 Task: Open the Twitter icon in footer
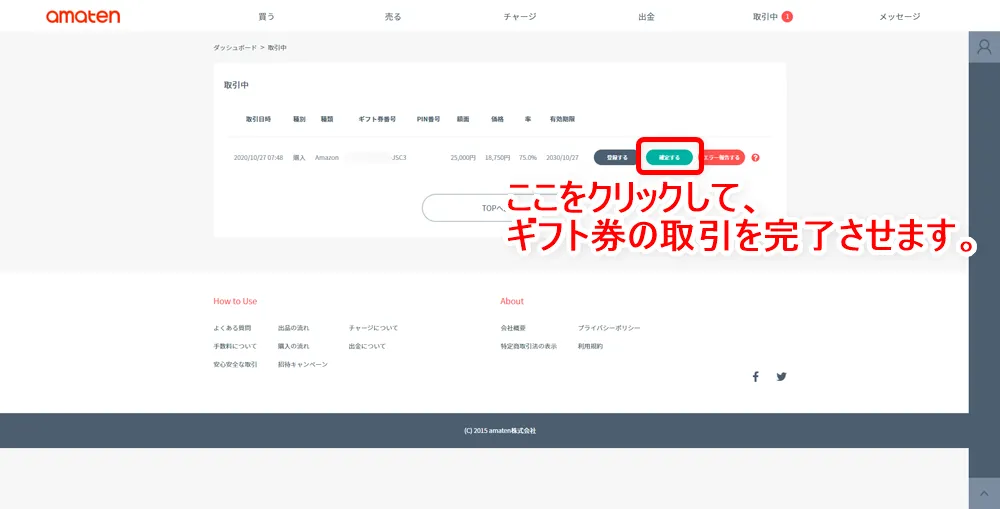pyautogui.click(x=781, y=376)
